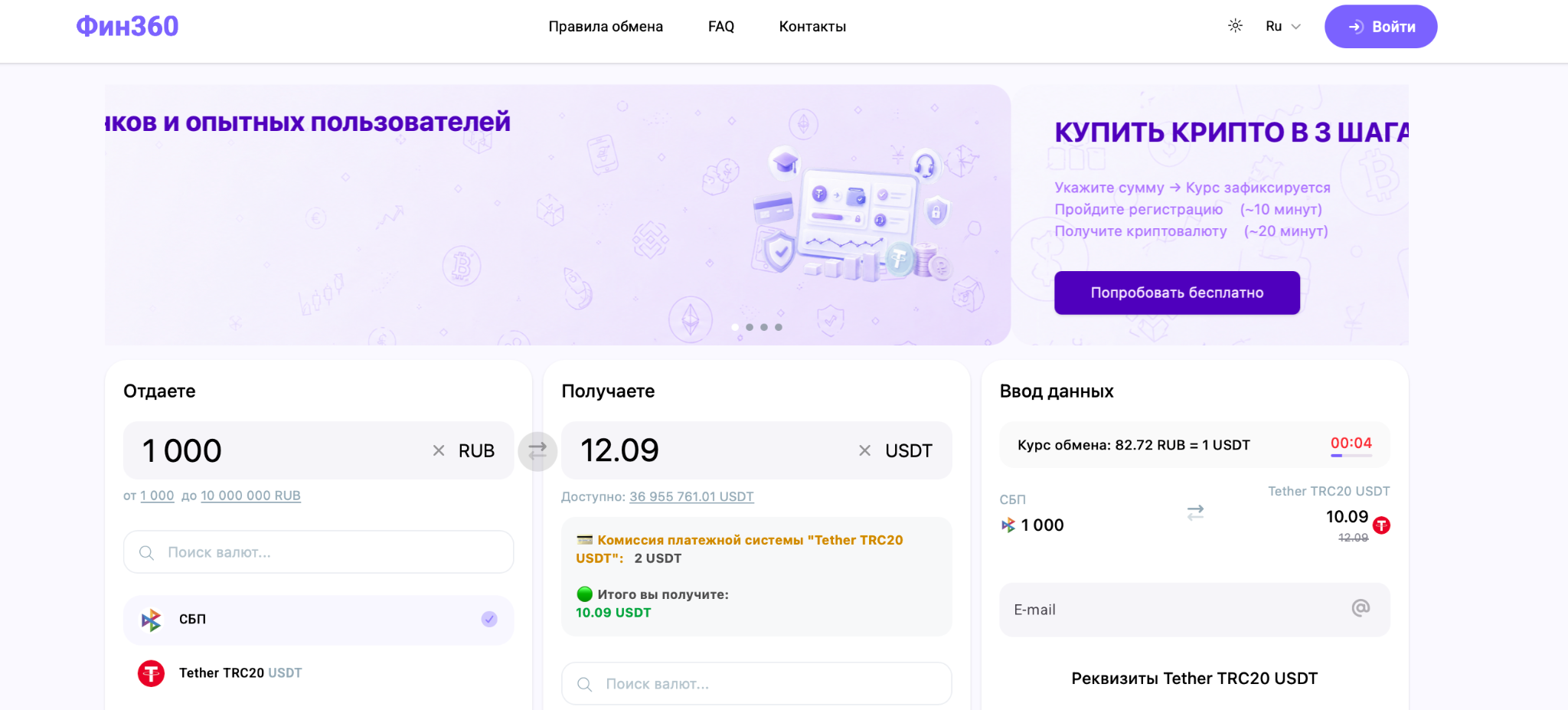Click the green circle beside Итого вы получите

[x=585, y=594]
